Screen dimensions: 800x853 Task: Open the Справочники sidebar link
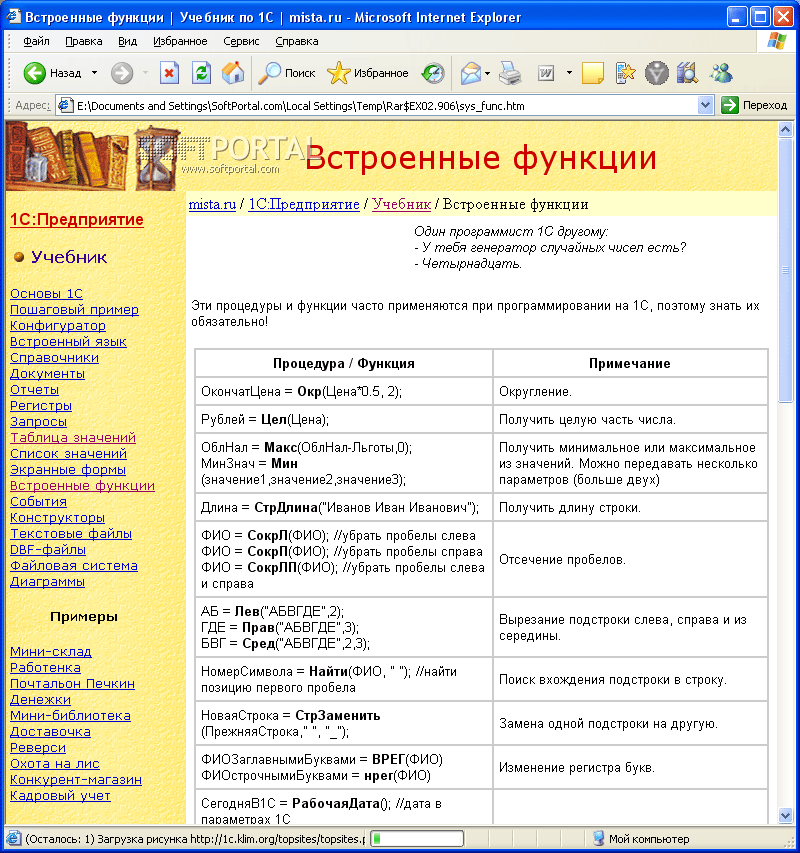pos(54,358)
